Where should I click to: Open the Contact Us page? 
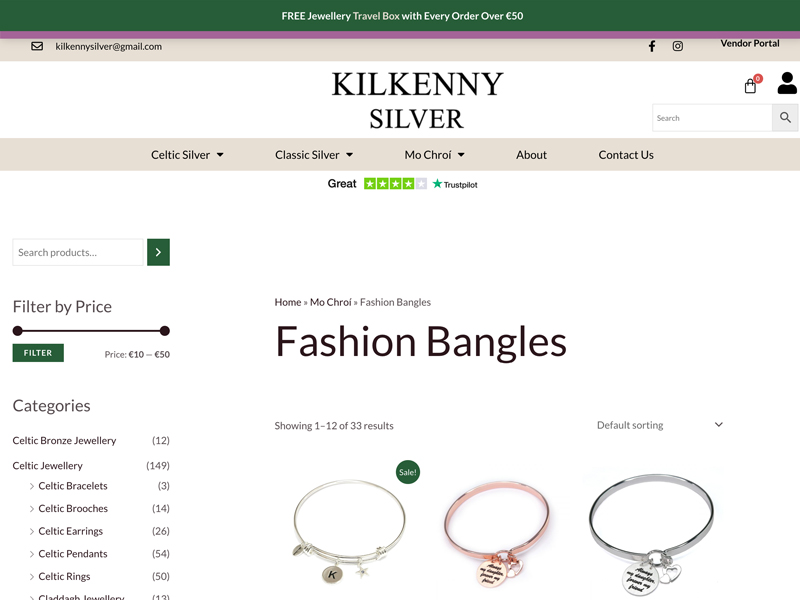coord(626,155)
